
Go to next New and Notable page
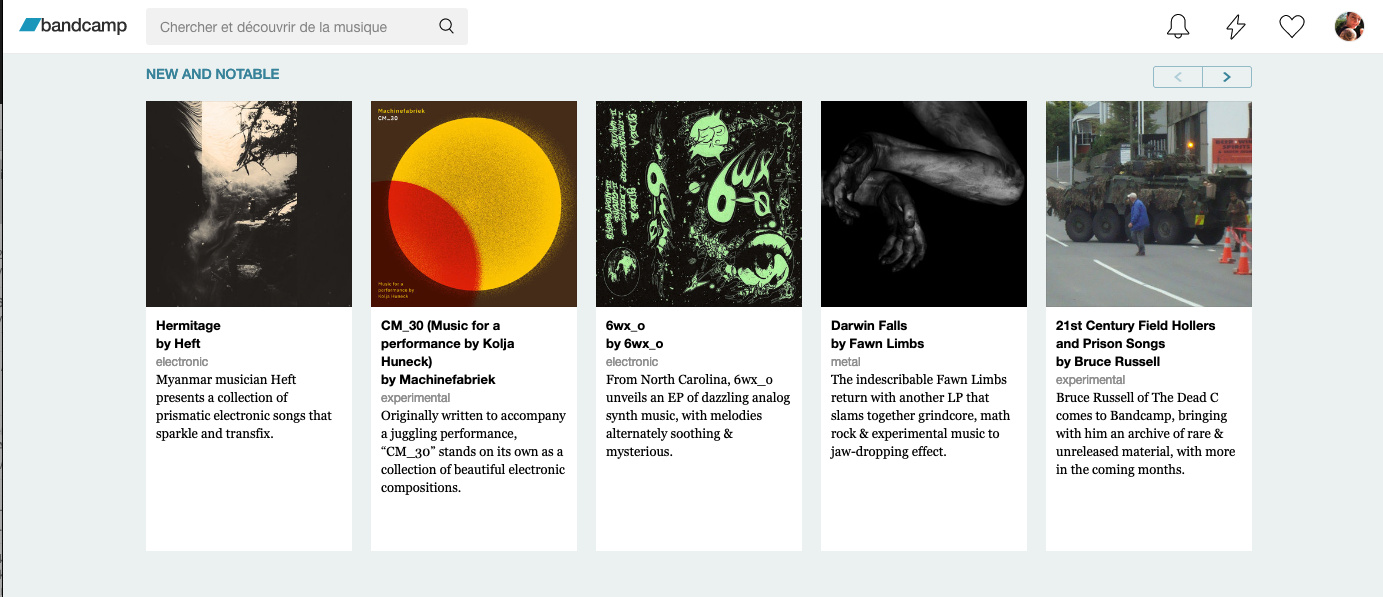click(x=1227, y=77)
